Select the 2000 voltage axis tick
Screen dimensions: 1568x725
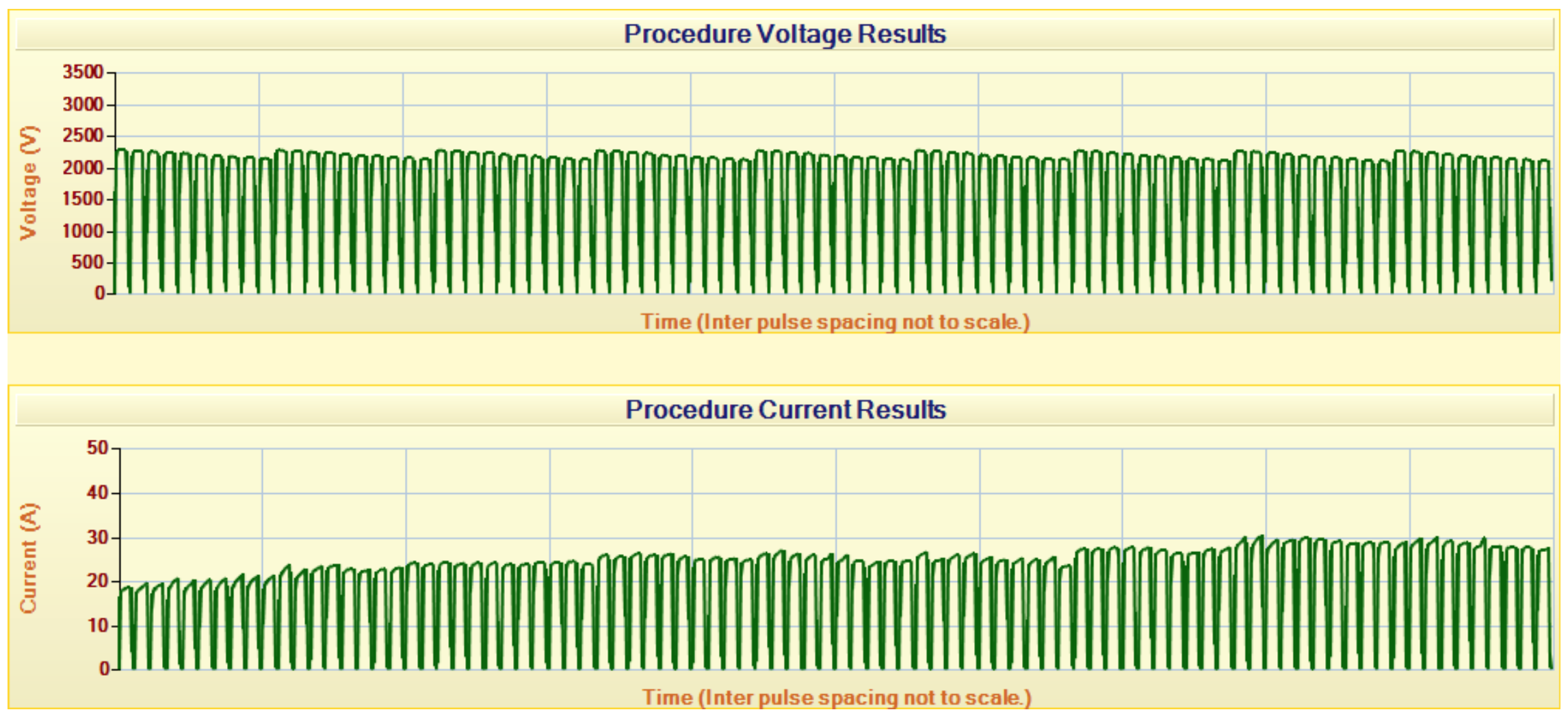(x=83, y=168)
